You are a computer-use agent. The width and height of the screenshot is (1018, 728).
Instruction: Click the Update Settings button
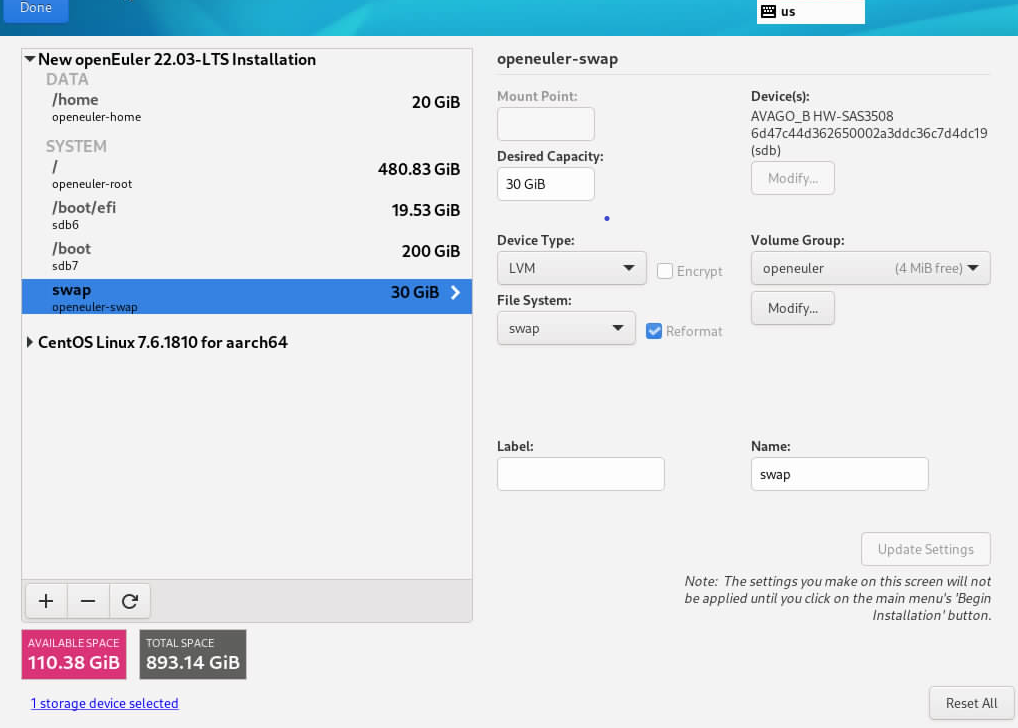point(926,549)
